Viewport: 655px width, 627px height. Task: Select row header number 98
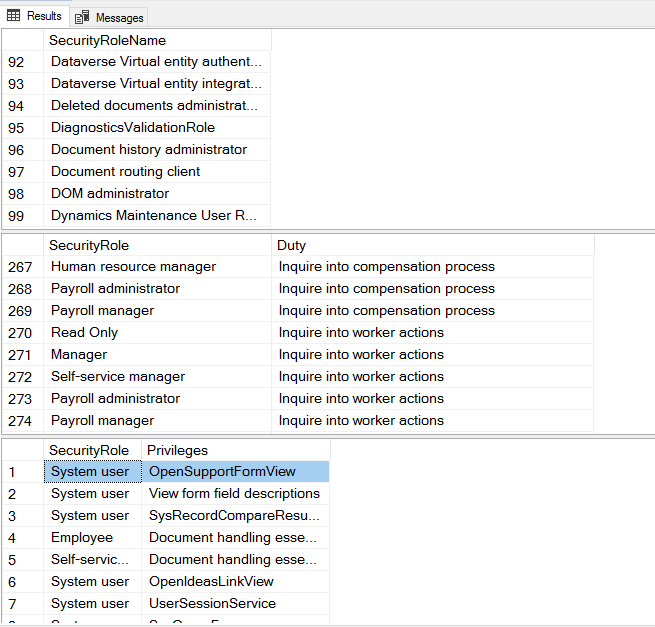pyautogui.click(x=23, y=194)
